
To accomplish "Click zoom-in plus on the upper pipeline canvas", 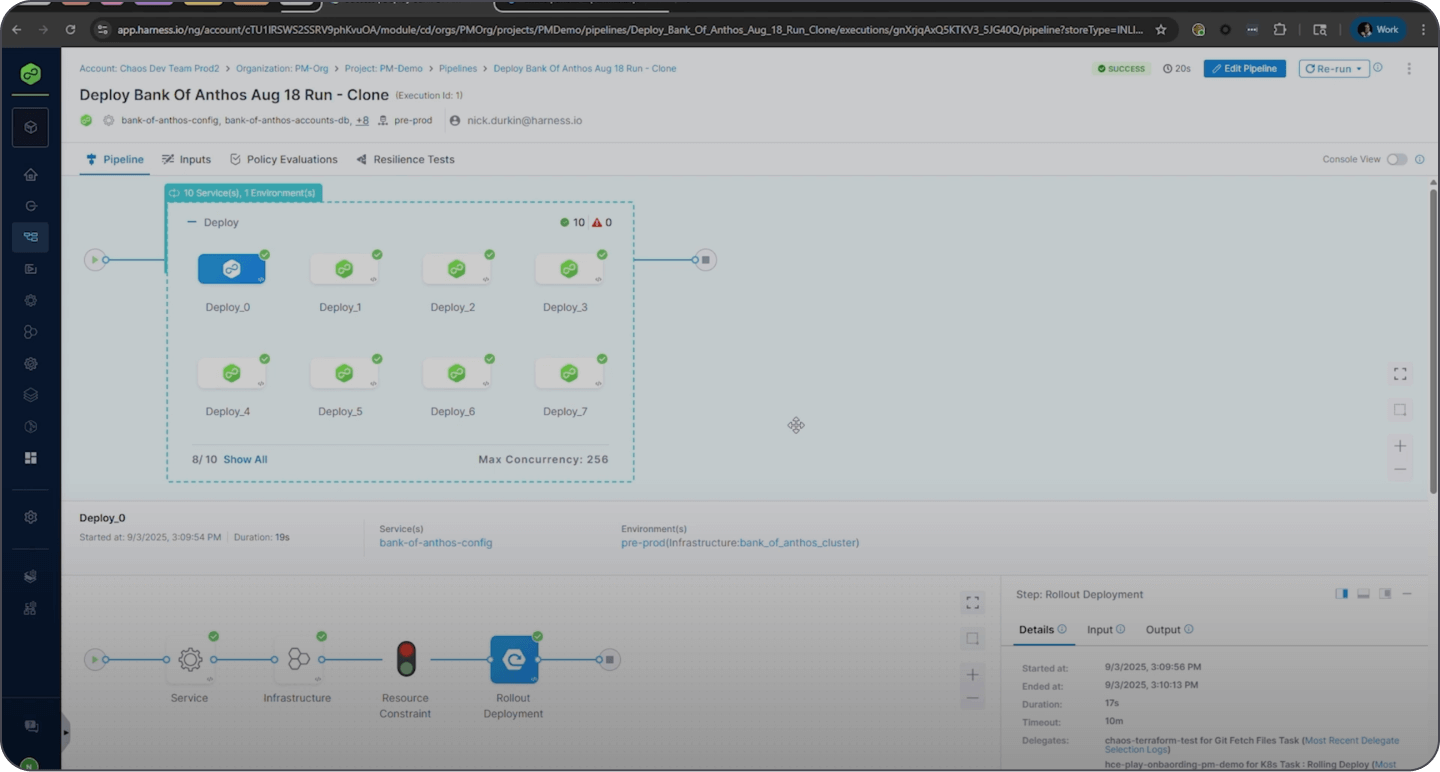I will point(1400,446).
